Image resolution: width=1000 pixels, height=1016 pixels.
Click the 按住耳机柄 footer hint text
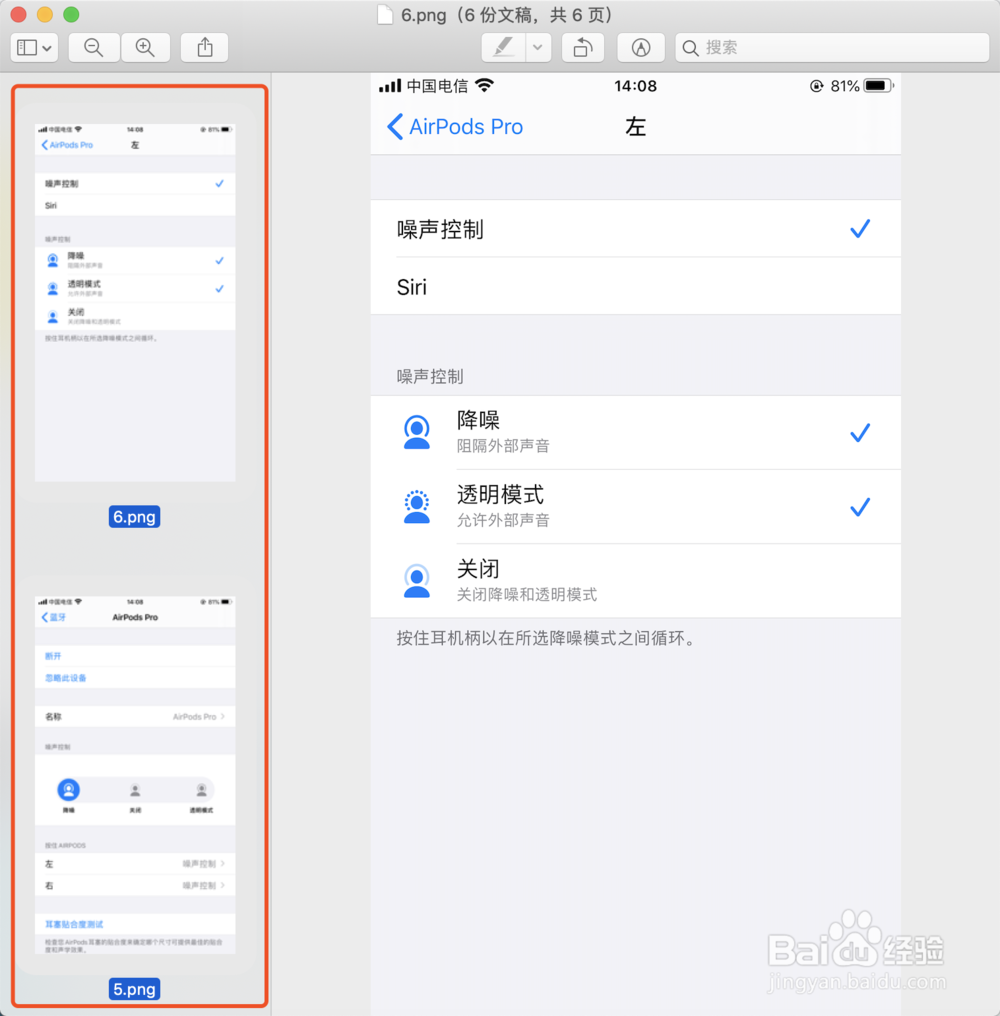(x=548, y=639)
